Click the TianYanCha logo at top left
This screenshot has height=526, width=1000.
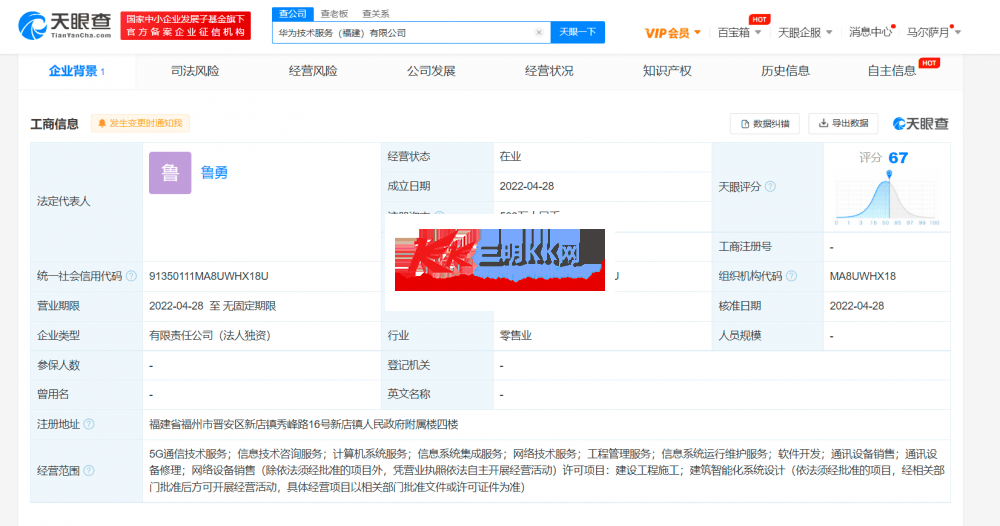pyautogui.click(x=65, y=26)
